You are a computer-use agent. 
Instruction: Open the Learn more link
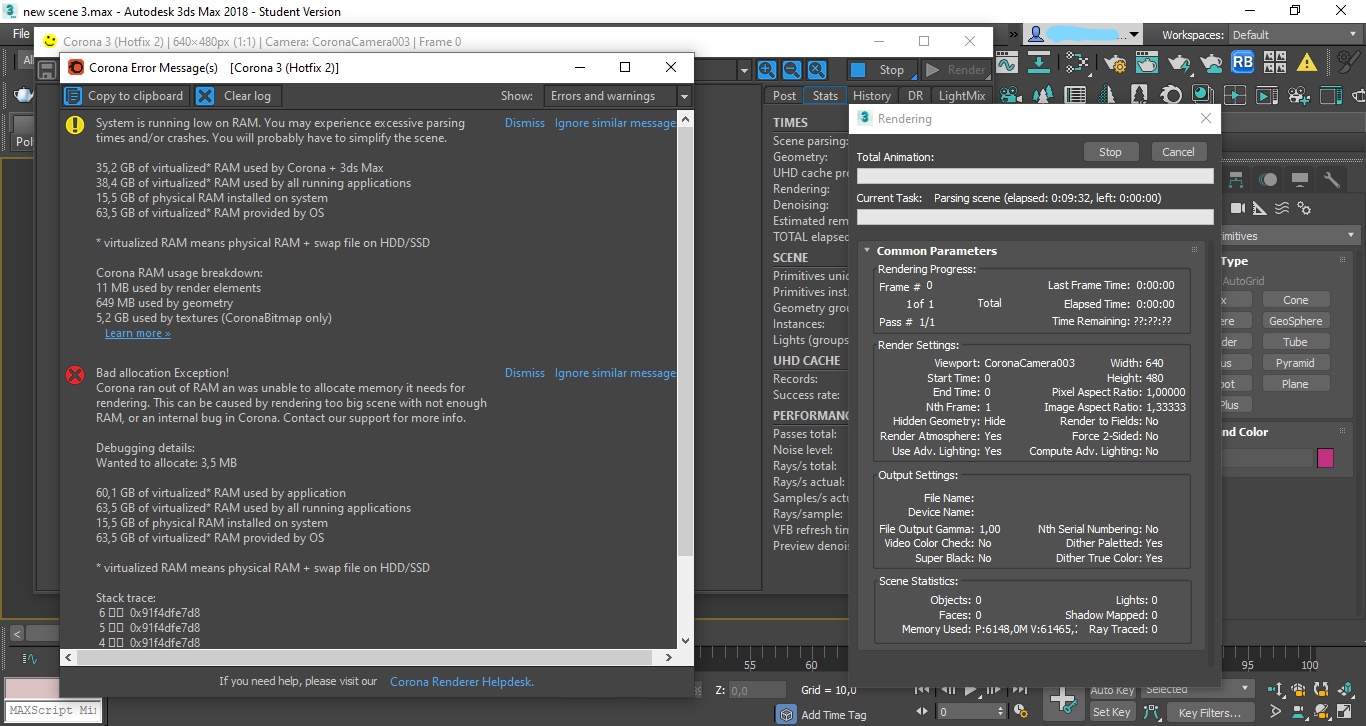[137, 333]
